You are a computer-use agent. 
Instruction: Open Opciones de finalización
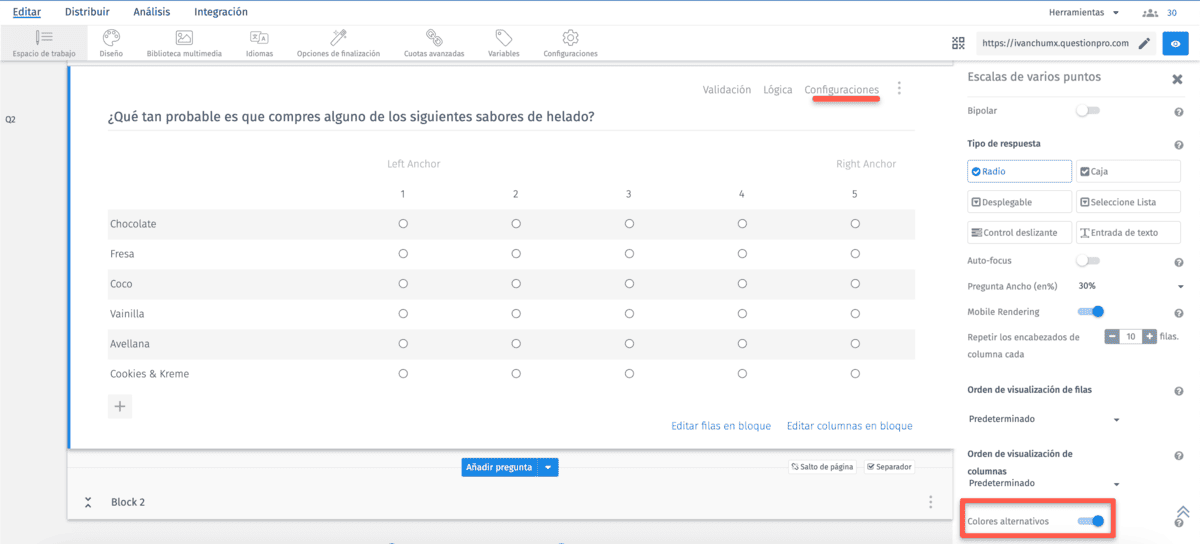(338, 43)
